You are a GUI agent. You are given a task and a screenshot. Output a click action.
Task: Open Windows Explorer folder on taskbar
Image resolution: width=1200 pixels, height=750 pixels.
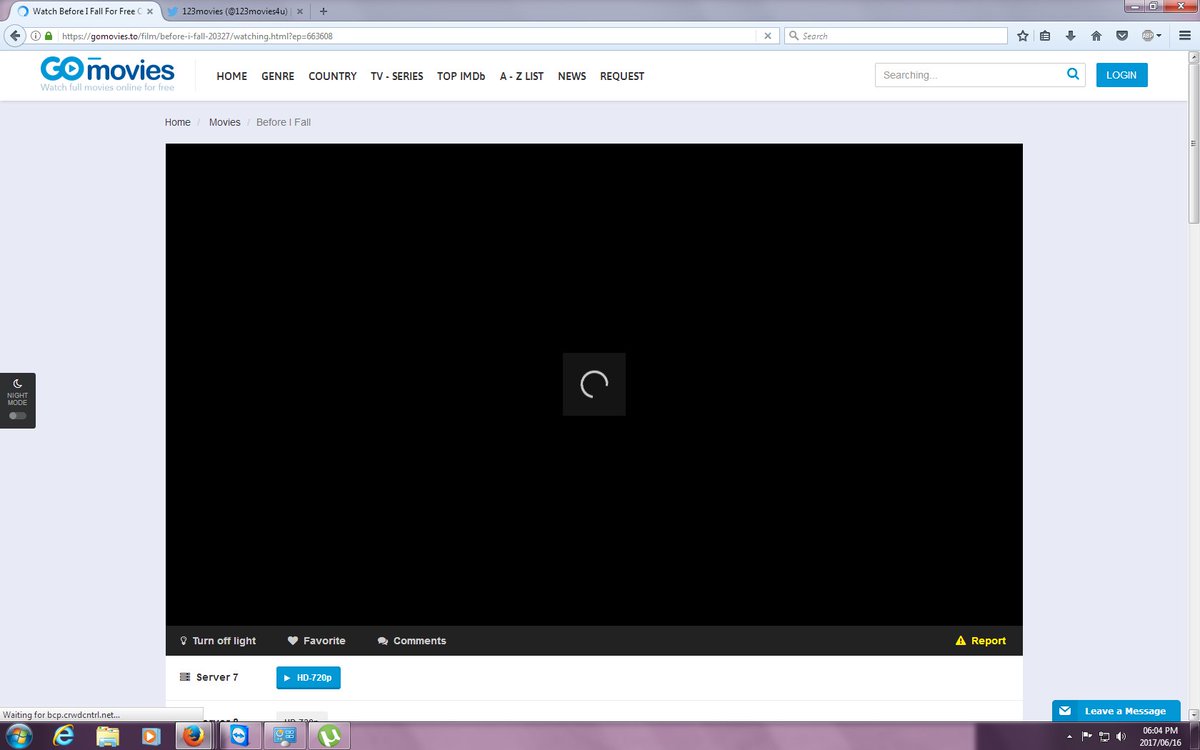[108, 736]
